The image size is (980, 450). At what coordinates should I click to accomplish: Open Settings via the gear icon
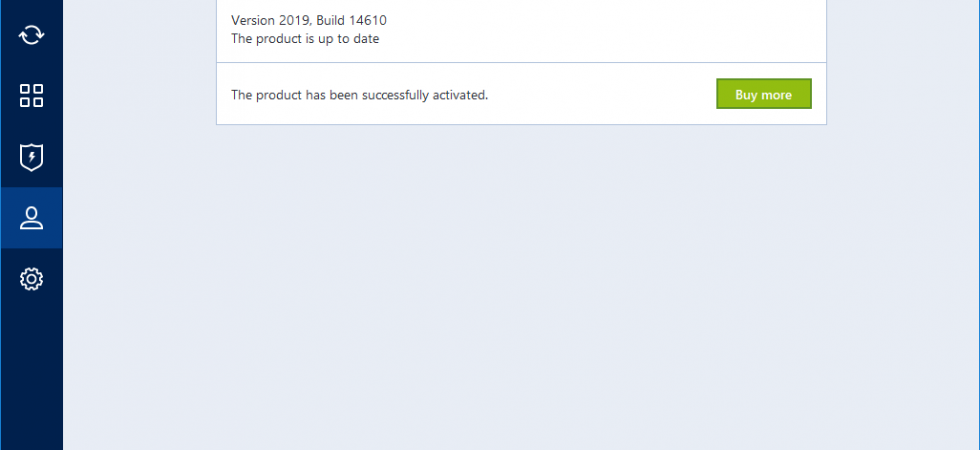[31, 279]
